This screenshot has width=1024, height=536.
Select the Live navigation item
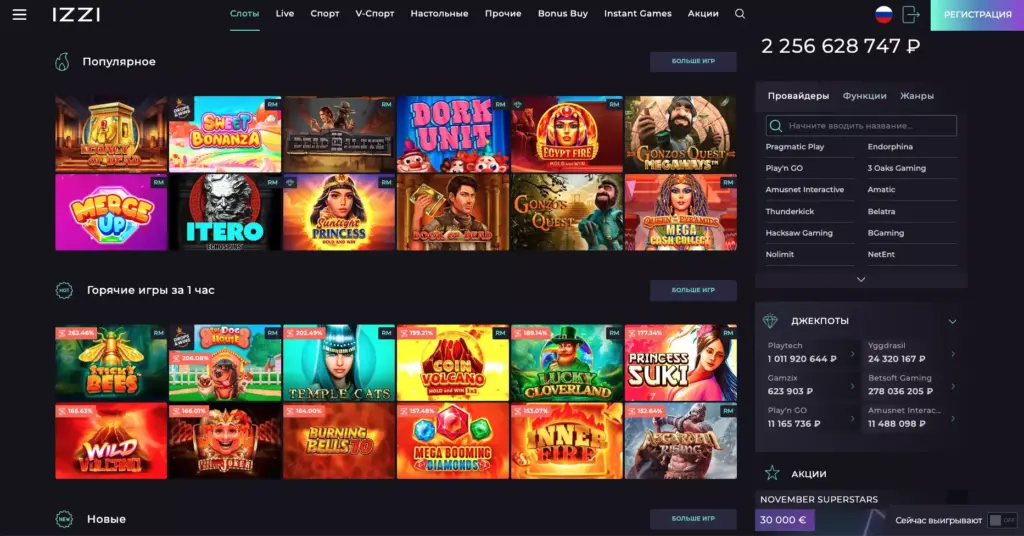(285, 14)
